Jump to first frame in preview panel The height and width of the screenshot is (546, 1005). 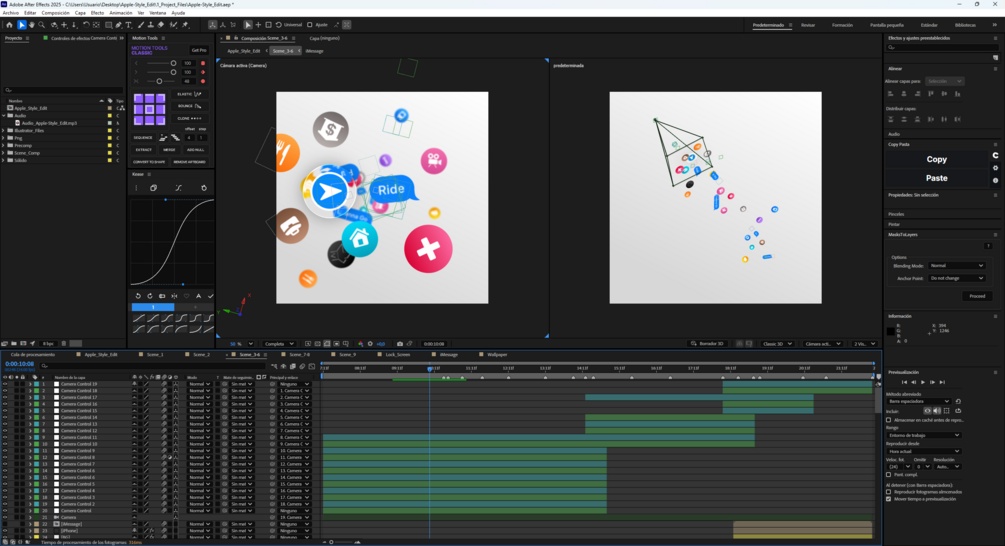click(x=904, y=383)
